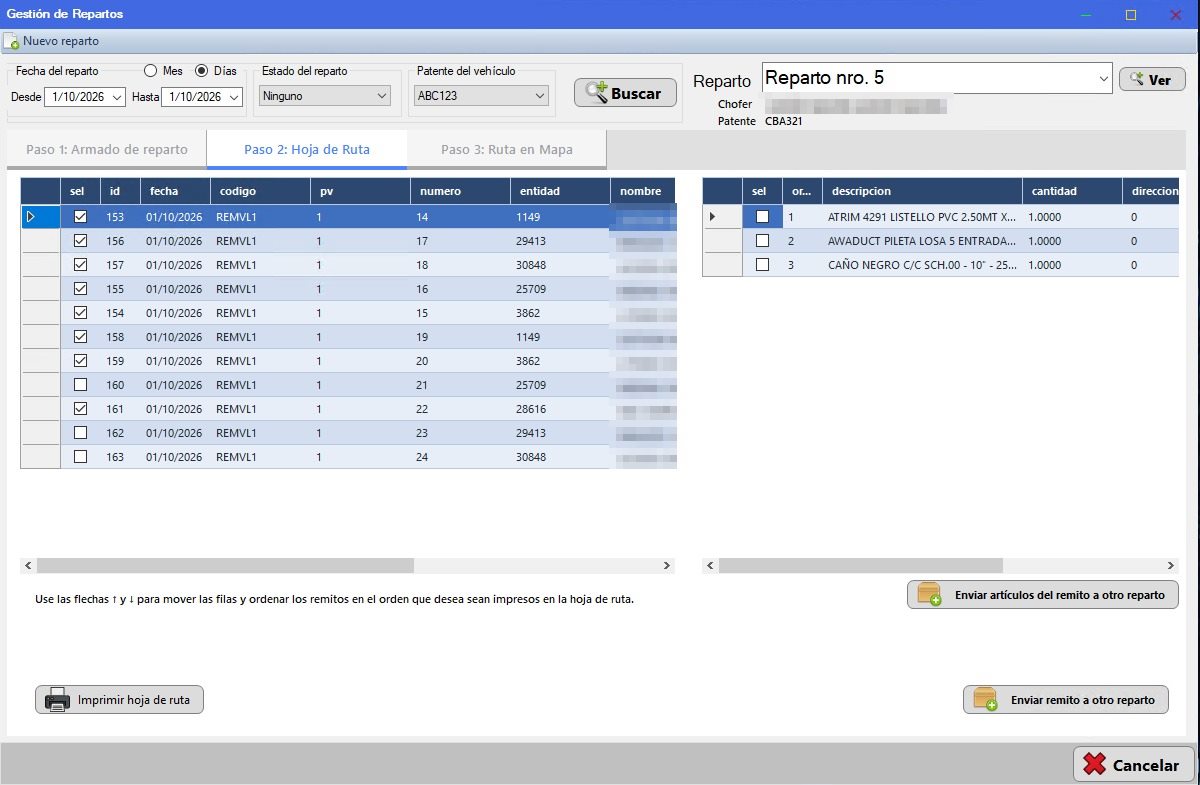Check the sel checkbox for id 162

(81, 433)
